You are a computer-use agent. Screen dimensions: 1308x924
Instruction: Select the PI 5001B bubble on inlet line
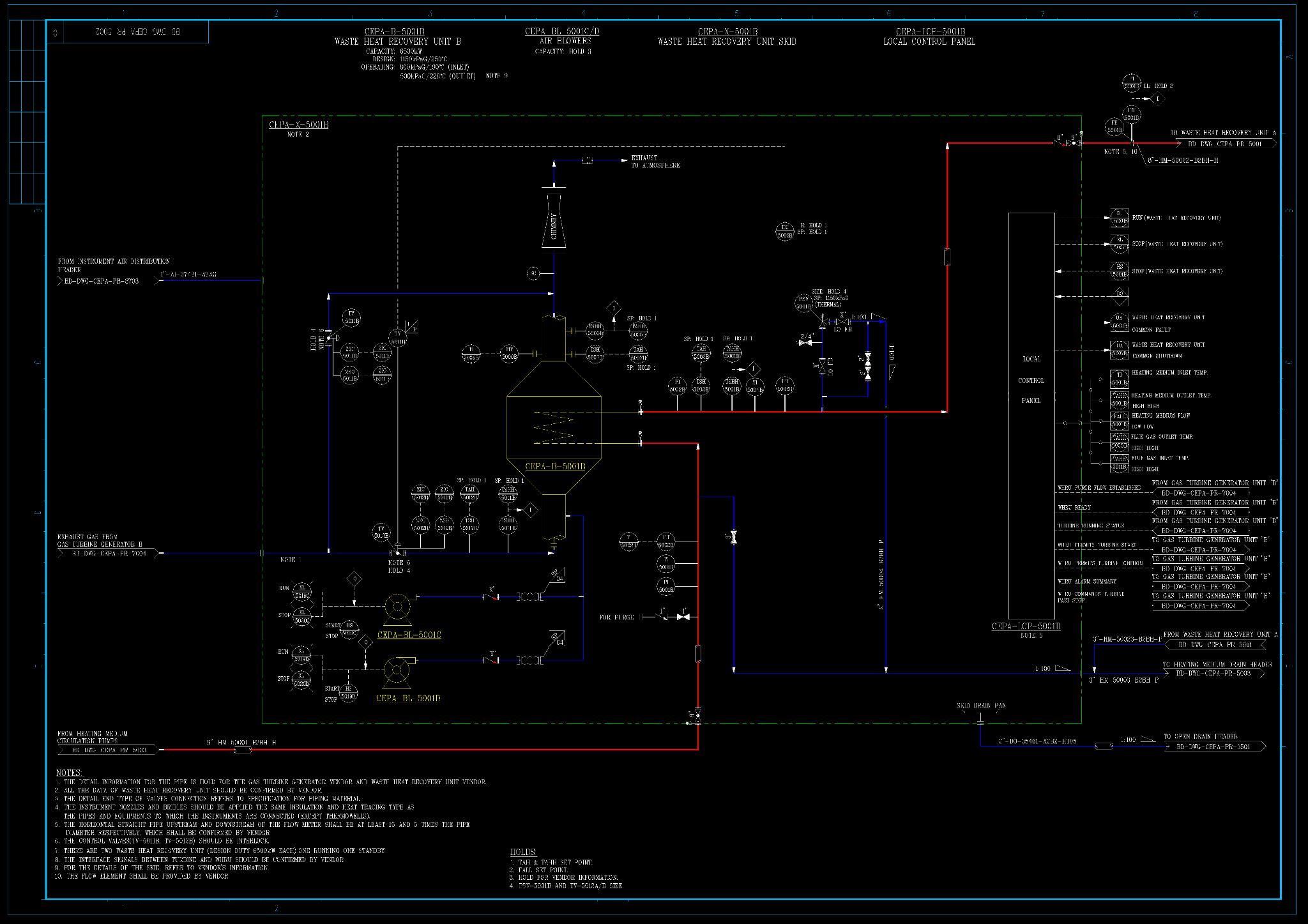(x=665, y=586)
